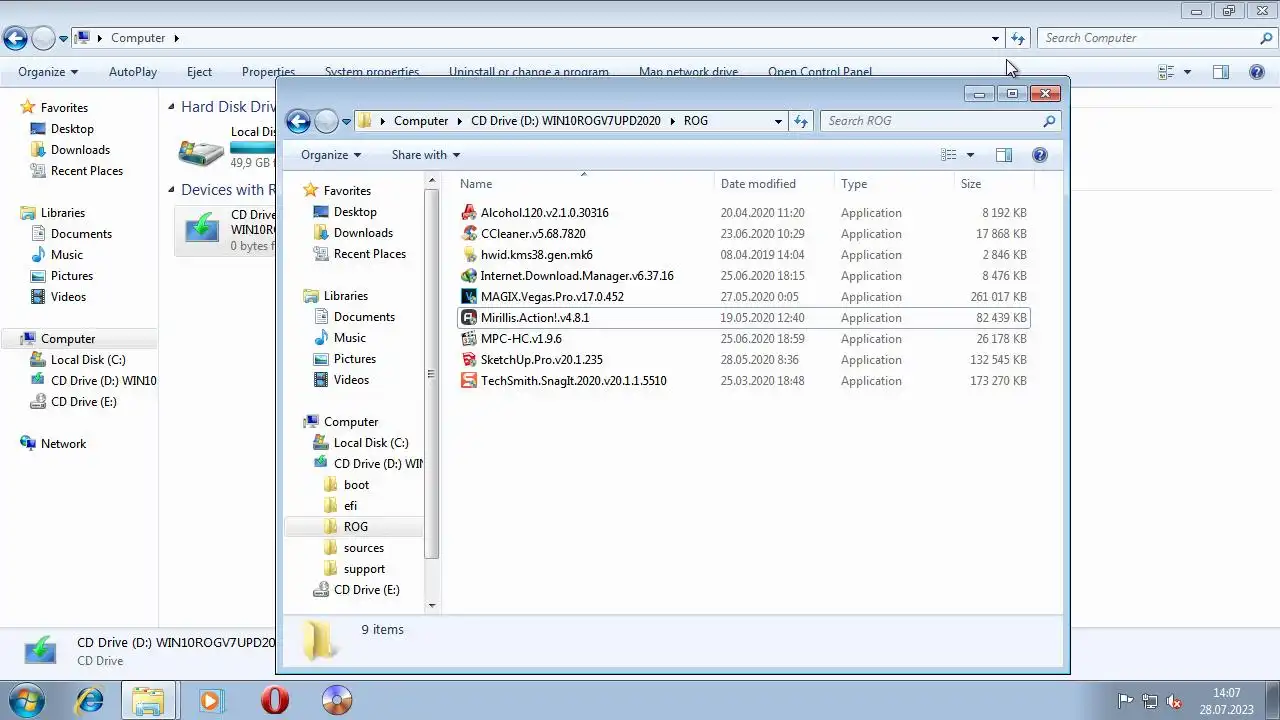Select MAGIX.Vegas.Pro file icon

[x=469, y=297]
